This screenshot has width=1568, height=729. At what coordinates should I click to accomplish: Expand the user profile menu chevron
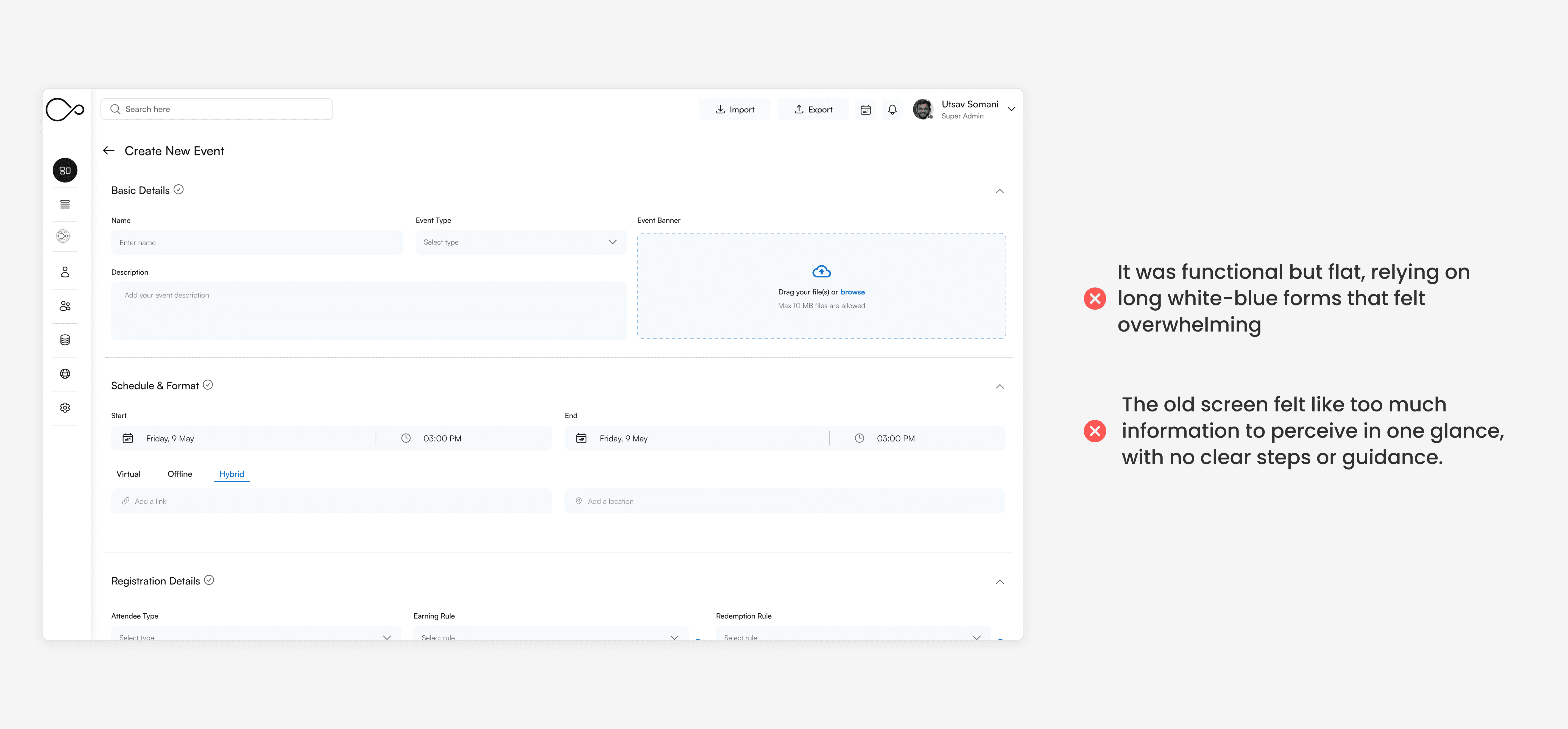pyautogui.click(x=1011, y=110)
